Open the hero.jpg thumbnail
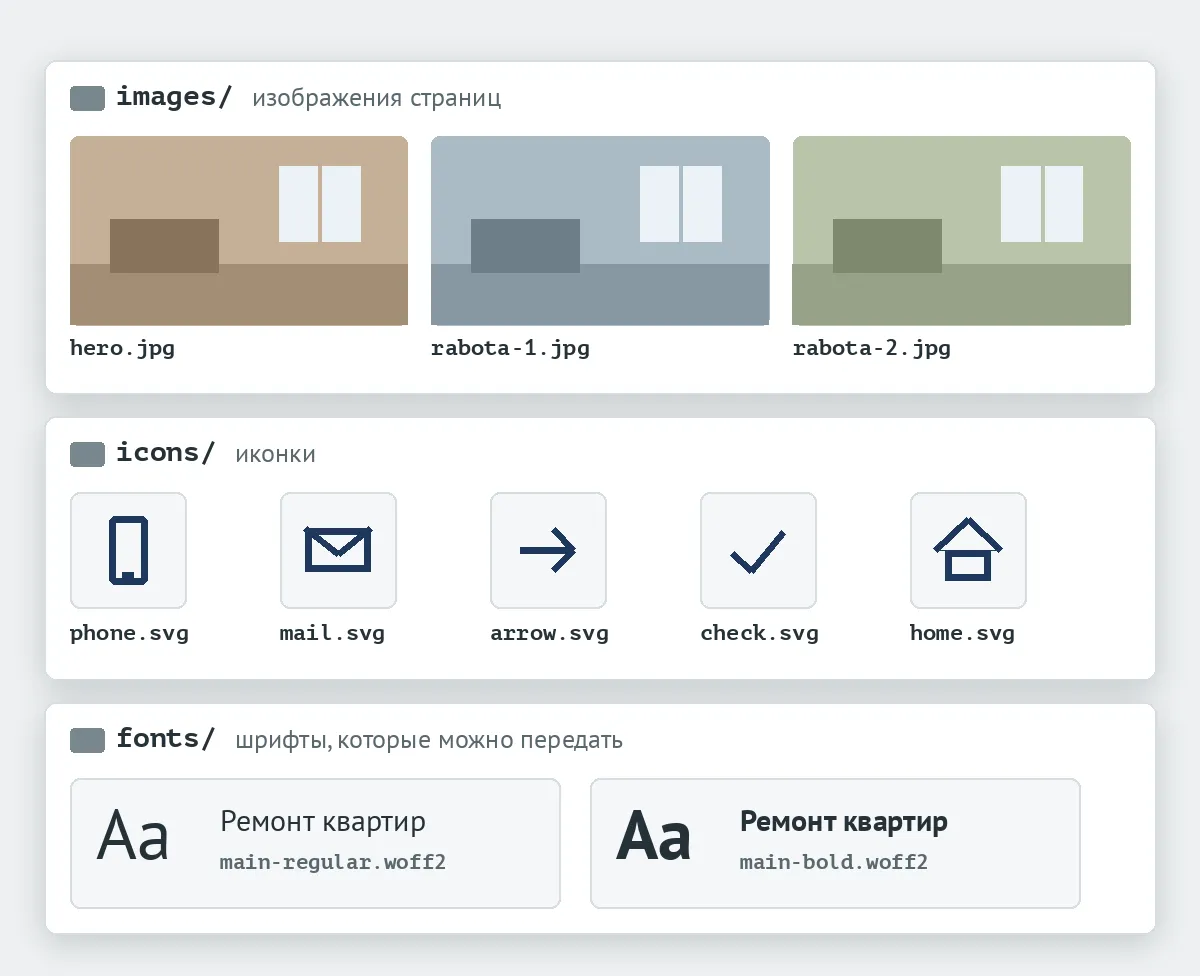This screenshot has width=1200, height=976. click(x=239, y=231)
